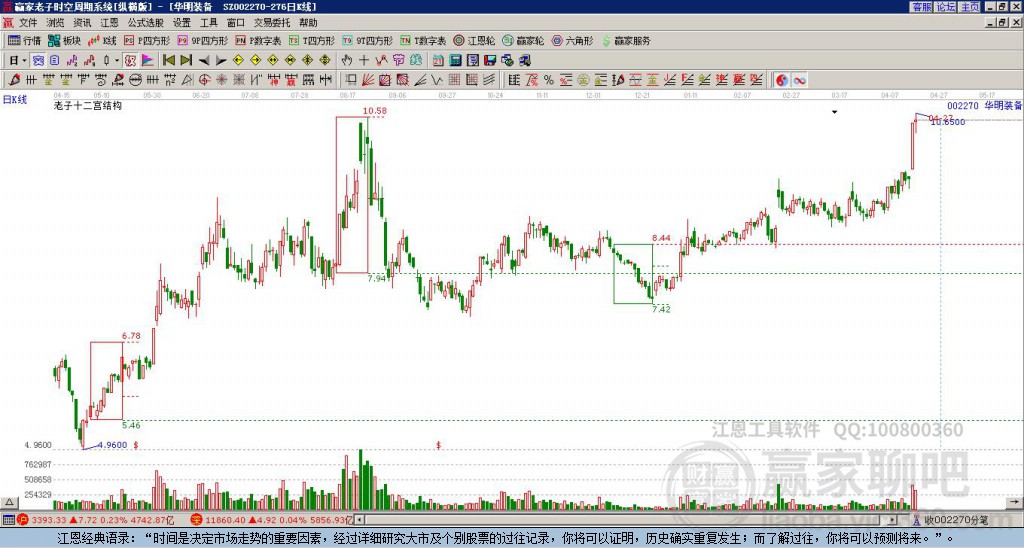Click scrollbar right arrow near 收002270分笔

click(893, 520)
